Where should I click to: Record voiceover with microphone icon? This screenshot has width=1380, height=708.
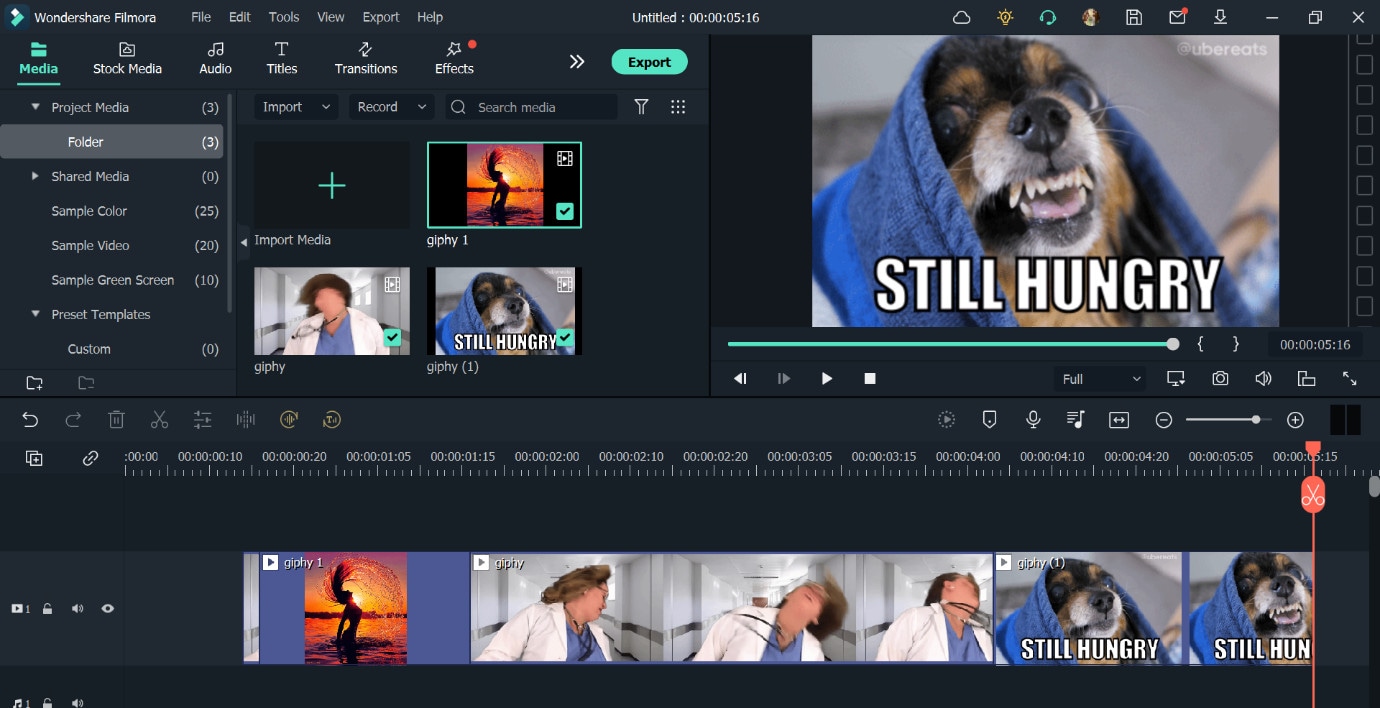coord(1033,420)
